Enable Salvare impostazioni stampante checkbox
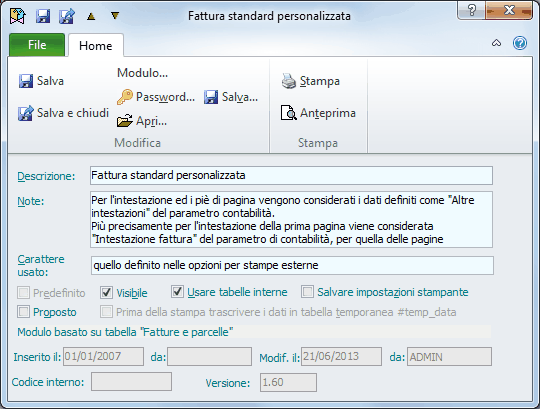The width and height of the screenshot is (540, 409). [x=308, y=292]
